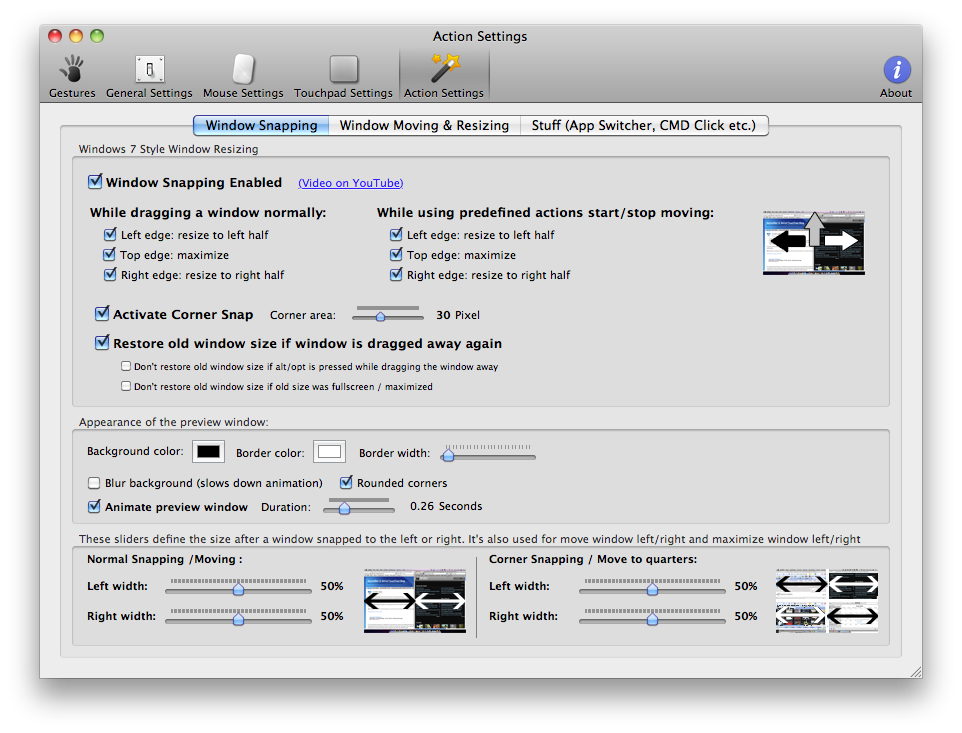Click the white Border color swatch
The image size is (962, 733).
[329, 452]
